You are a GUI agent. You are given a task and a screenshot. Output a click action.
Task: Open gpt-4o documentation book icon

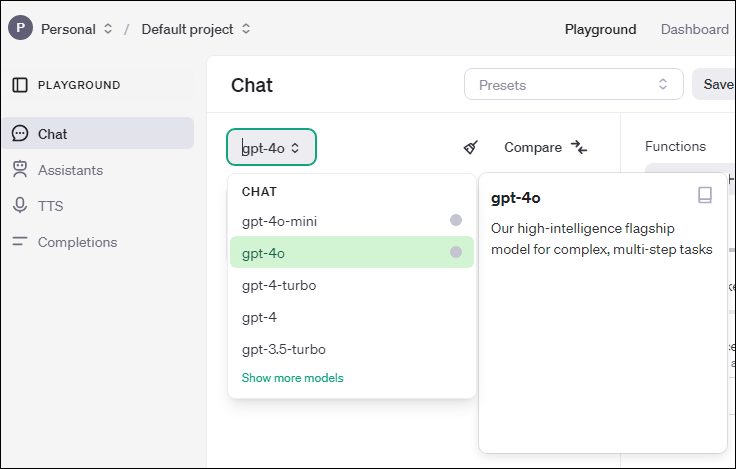pos(705,196)
